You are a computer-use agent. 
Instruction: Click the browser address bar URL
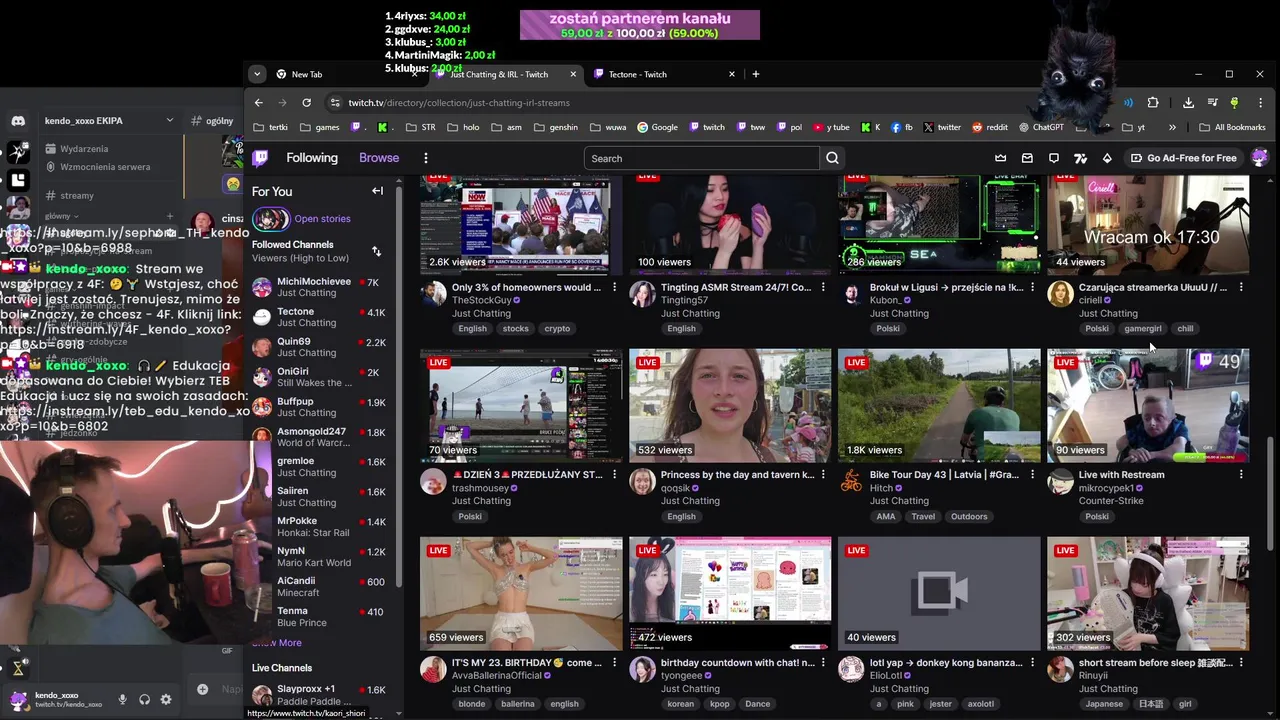point(459,102)
